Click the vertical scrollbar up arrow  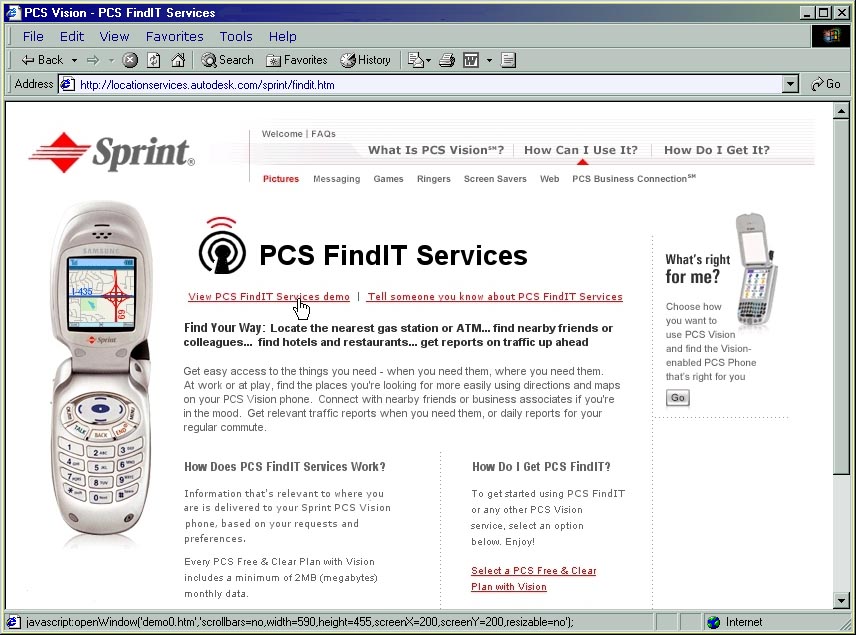841,111
